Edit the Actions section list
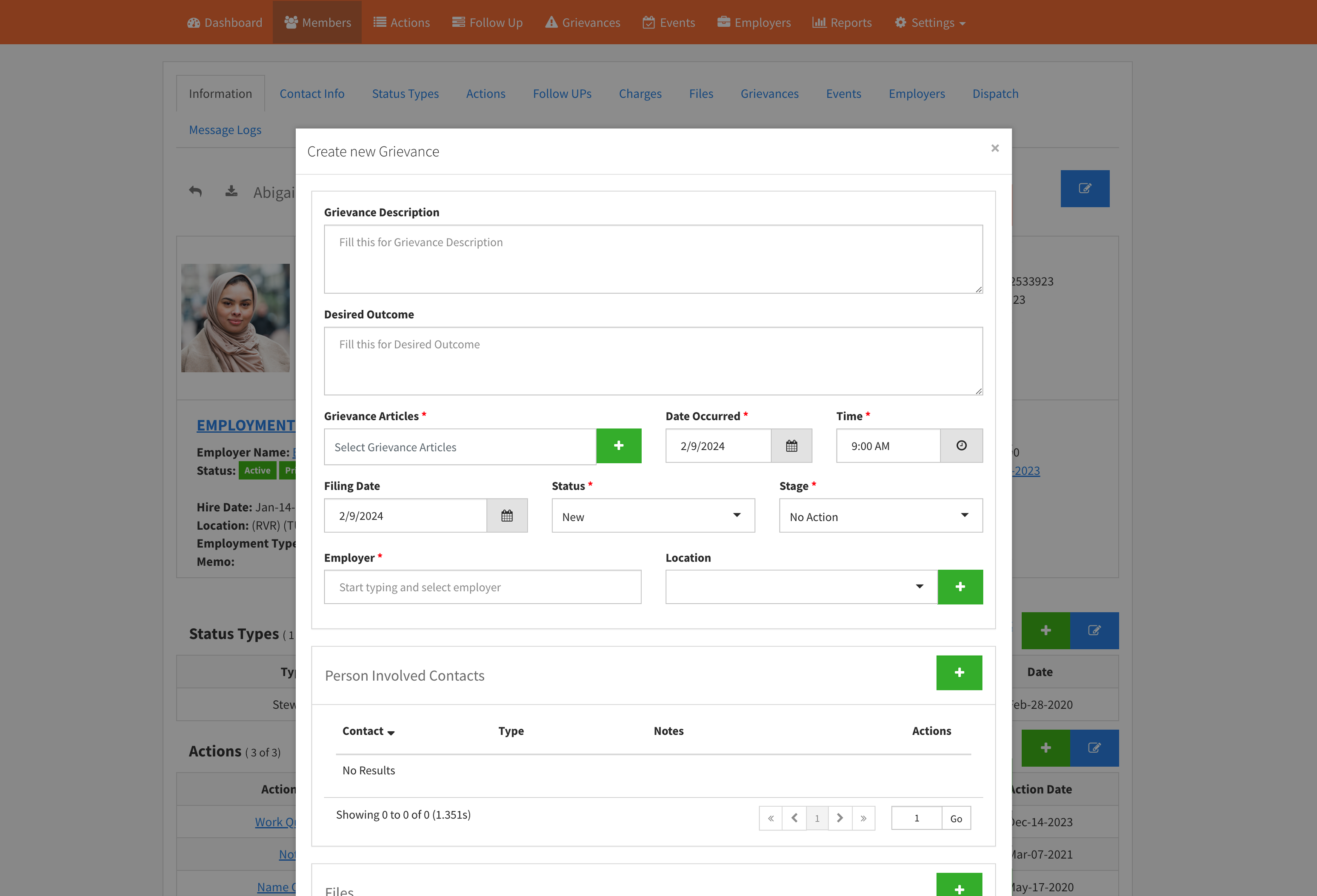 [x=1094, y=748]
